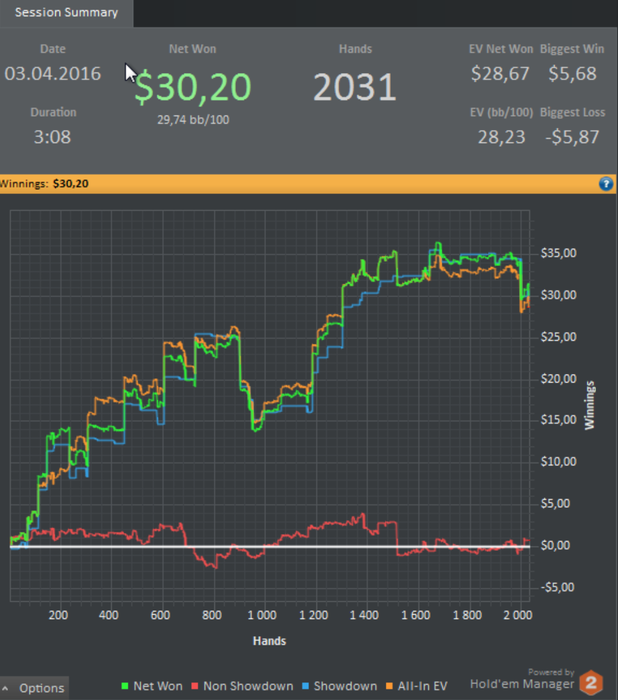Open the blue help question-mark icon
The image size is (618, 700).
pyautogui.click(x=605, y=184)
